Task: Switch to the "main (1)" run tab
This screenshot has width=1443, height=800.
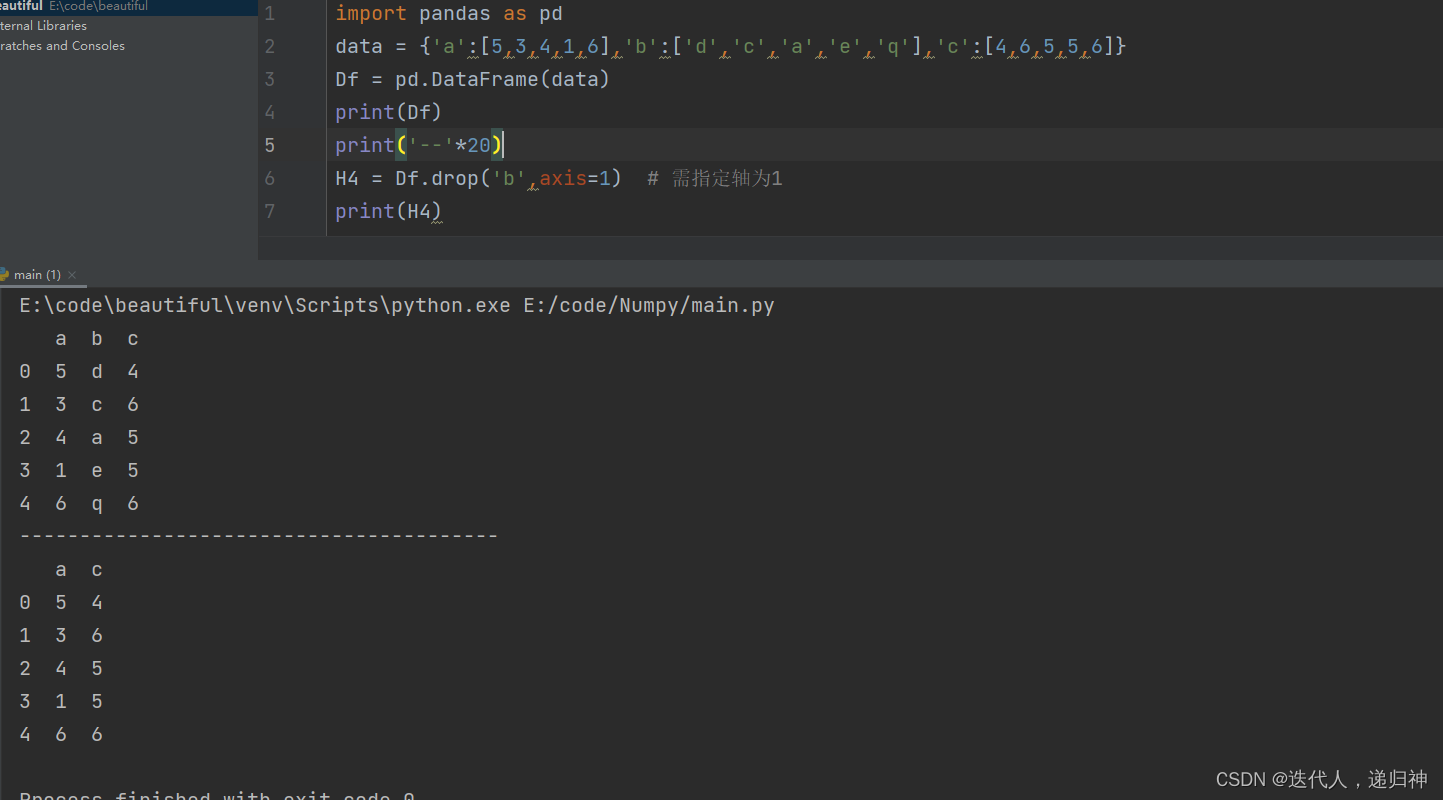Action: click(x=35, y=275)
